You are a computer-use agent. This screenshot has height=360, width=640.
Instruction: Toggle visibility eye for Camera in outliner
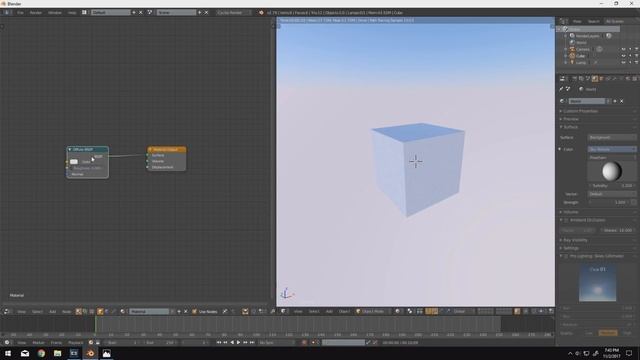[x=623, y=49]
